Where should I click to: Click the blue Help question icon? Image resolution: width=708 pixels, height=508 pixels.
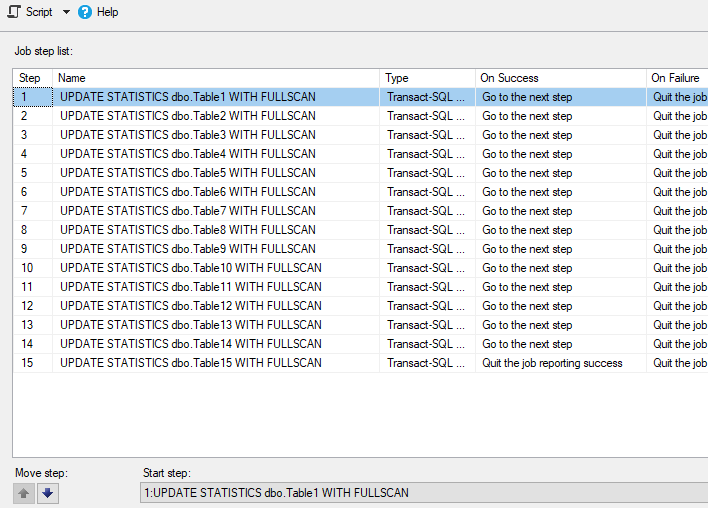(x=84, y=12)
